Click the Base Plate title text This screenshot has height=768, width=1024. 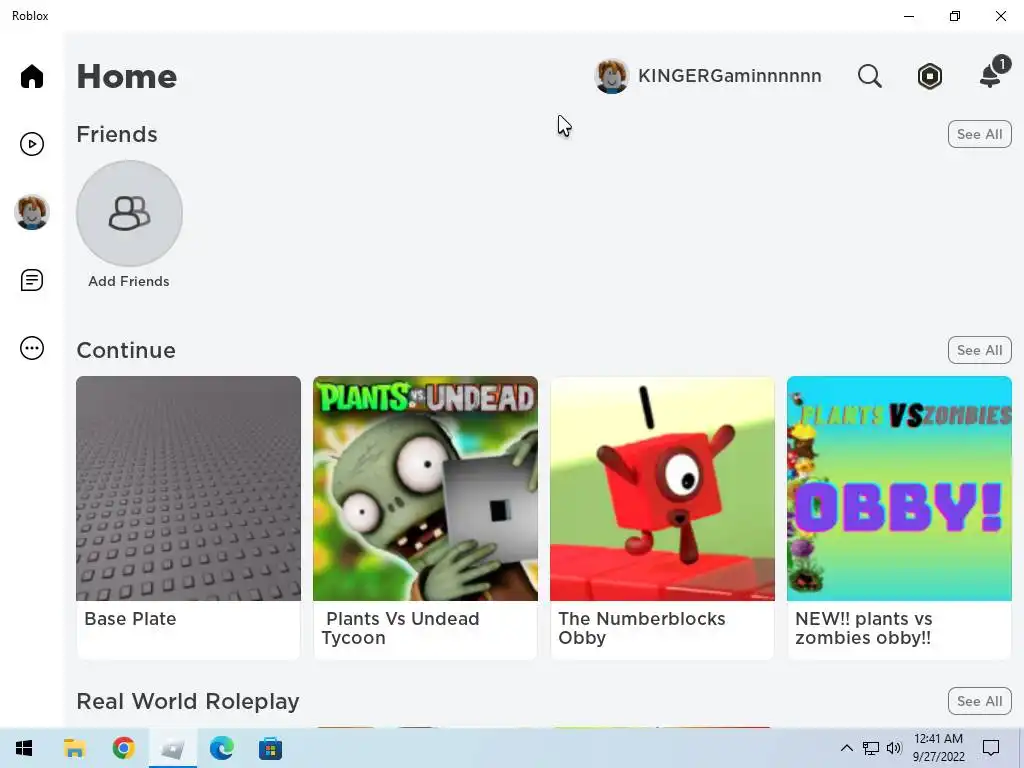click(130, 618)
